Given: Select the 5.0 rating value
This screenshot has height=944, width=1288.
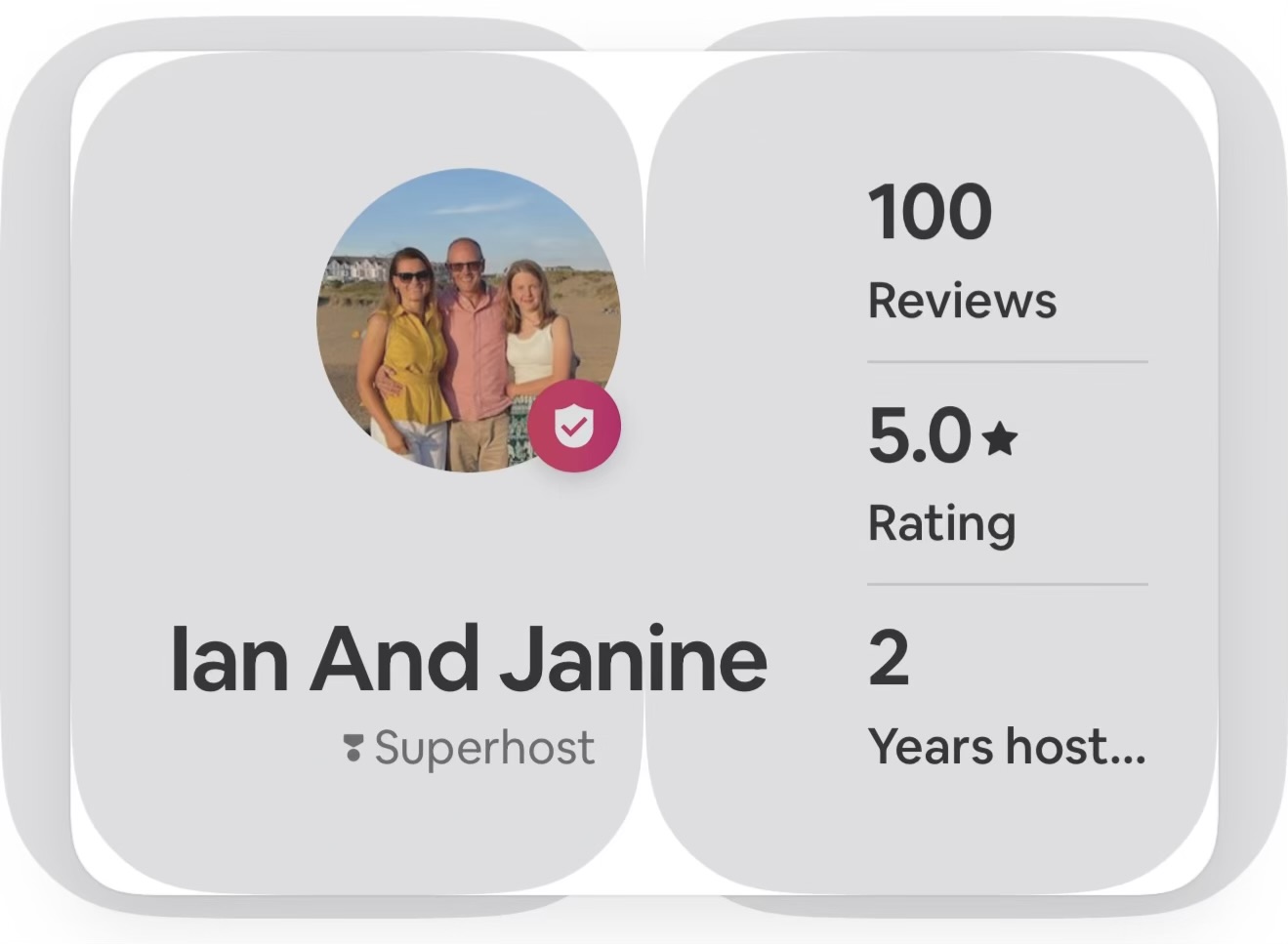Looking at the screenshot, I should 919,435.
